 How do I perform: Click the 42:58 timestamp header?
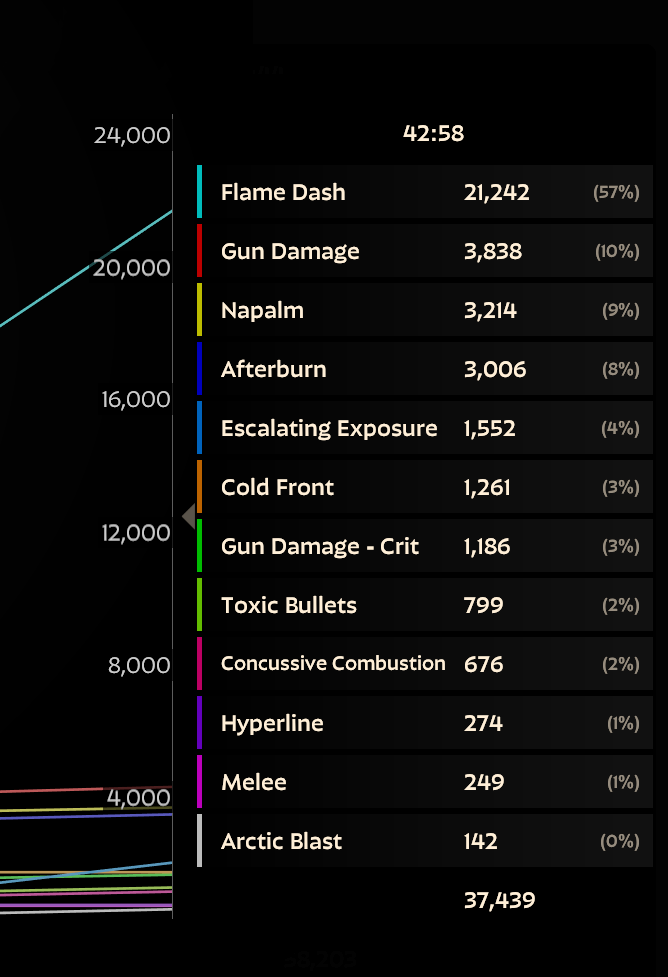click(434, 133)
